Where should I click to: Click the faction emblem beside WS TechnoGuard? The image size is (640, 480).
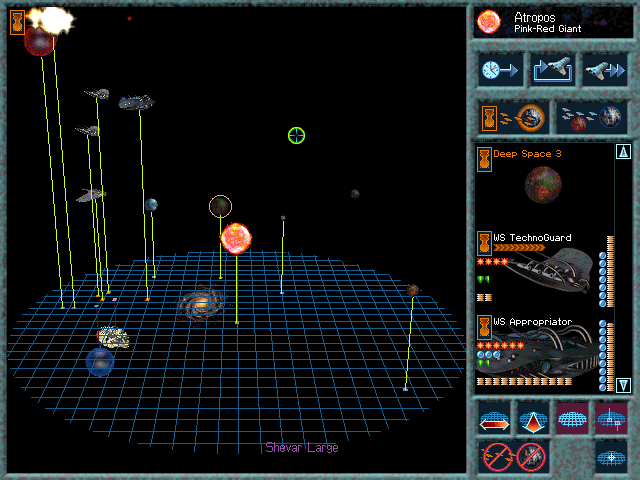pos(484,243)
